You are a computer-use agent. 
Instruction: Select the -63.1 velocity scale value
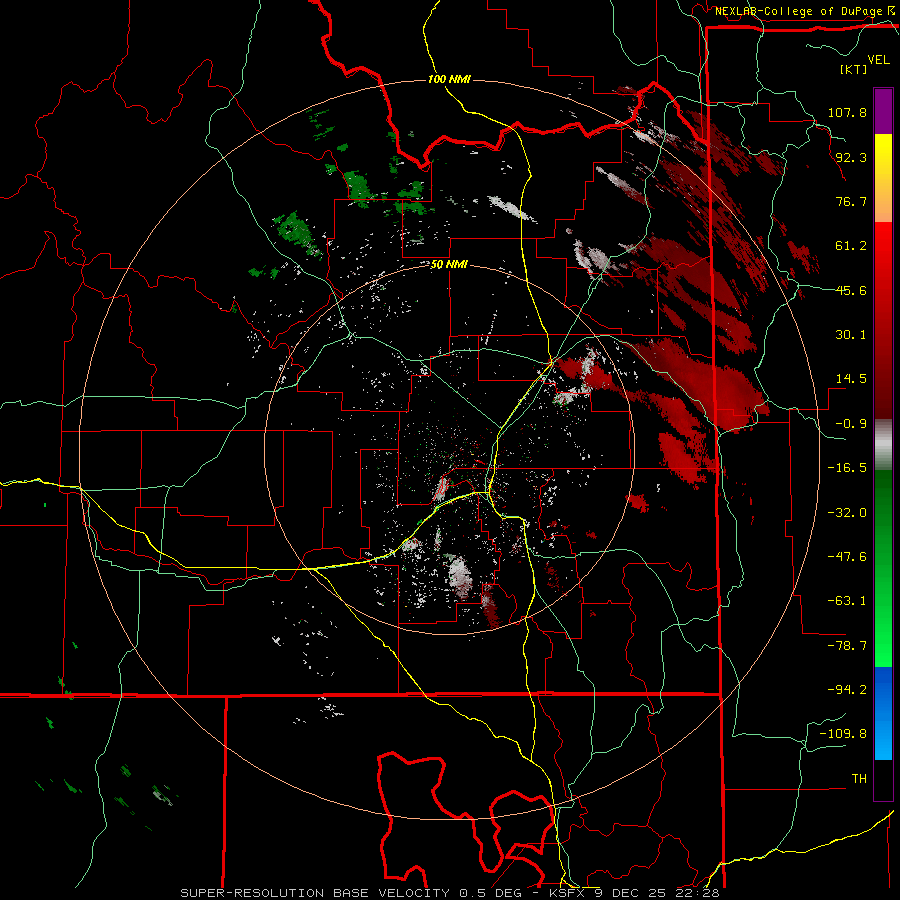tap(847, 601)
